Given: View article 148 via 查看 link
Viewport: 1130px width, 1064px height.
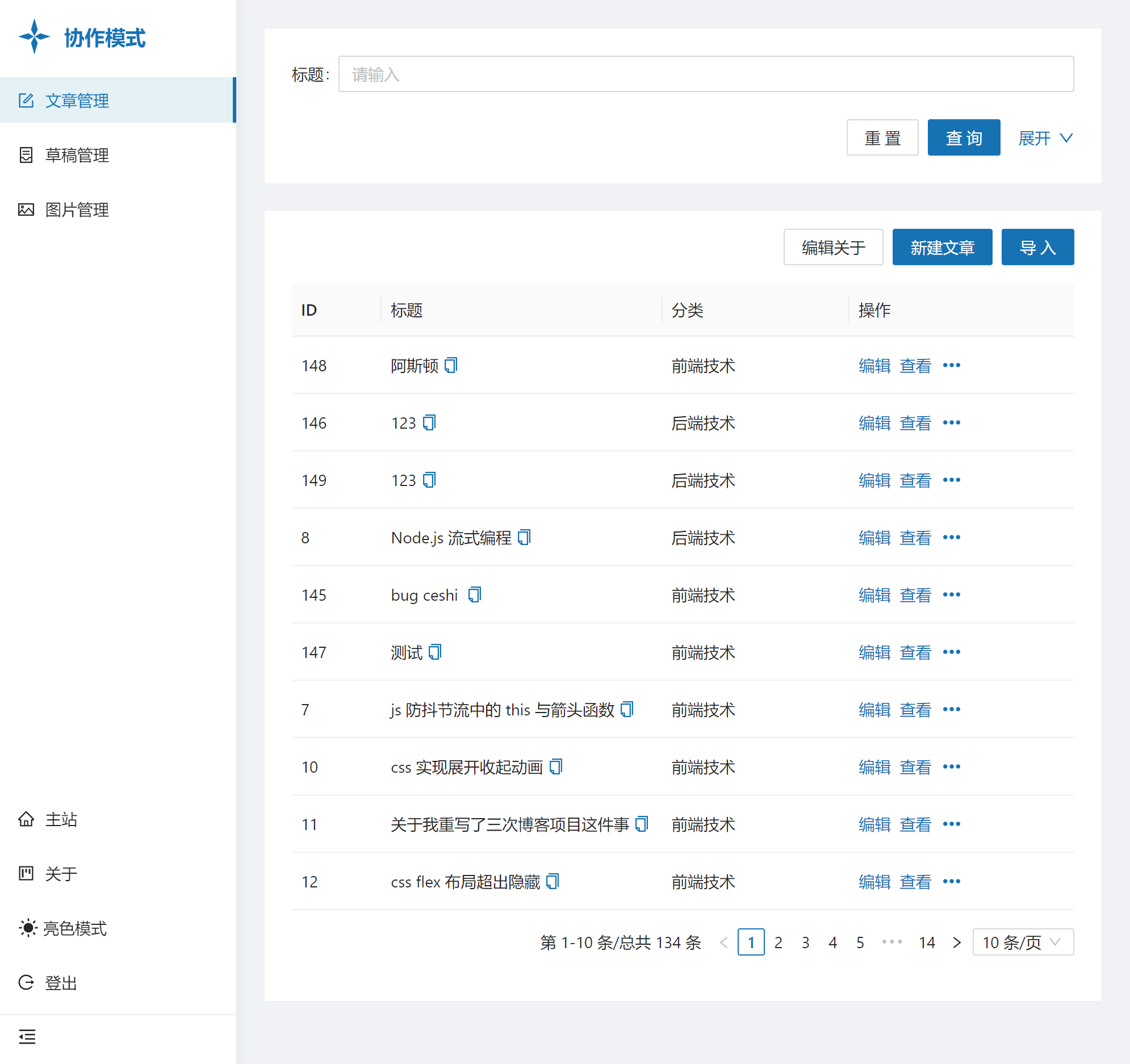Looking at the screenshot, I should coord(915,366).
